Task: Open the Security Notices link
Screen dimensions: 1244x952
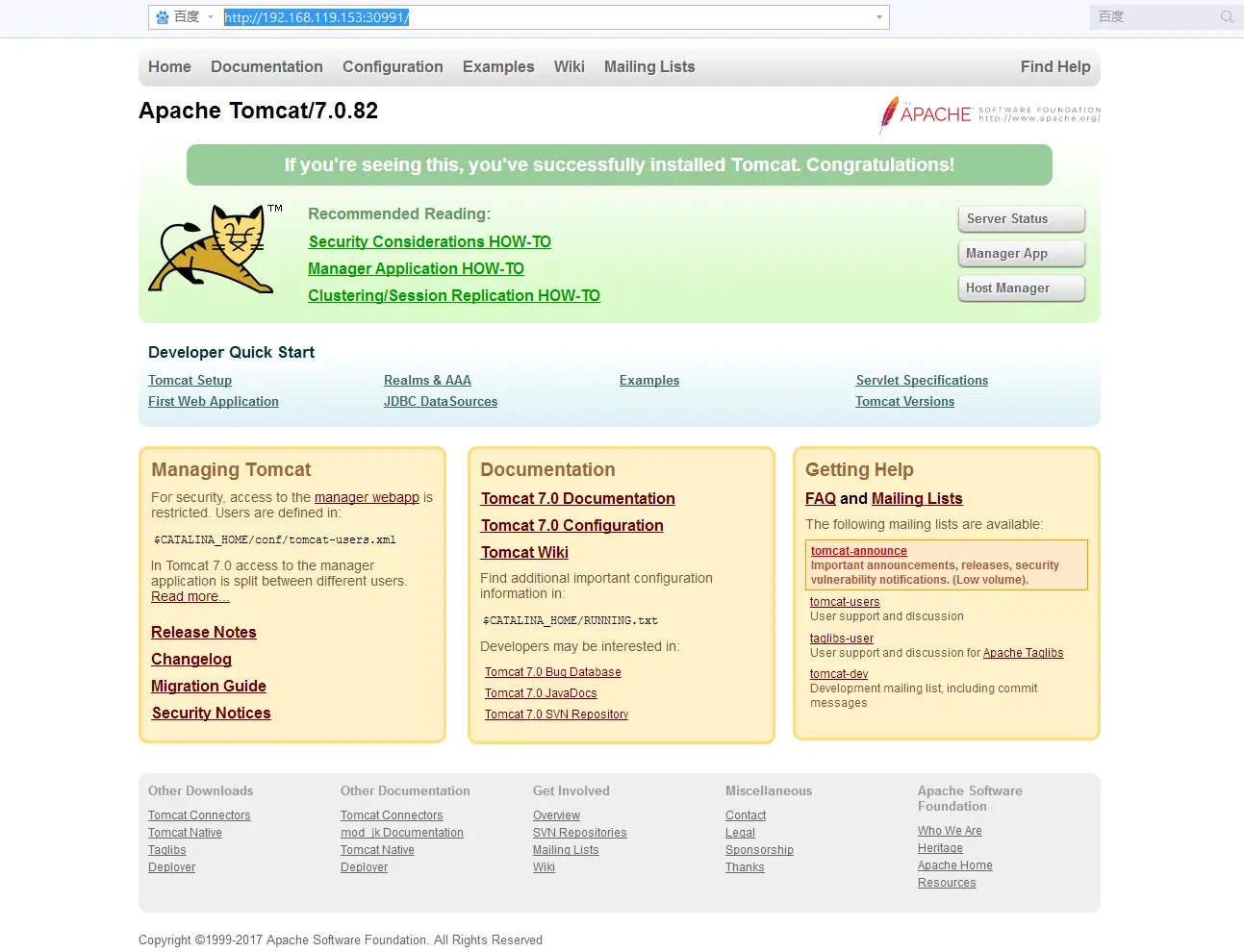Action: coord(211,713)
